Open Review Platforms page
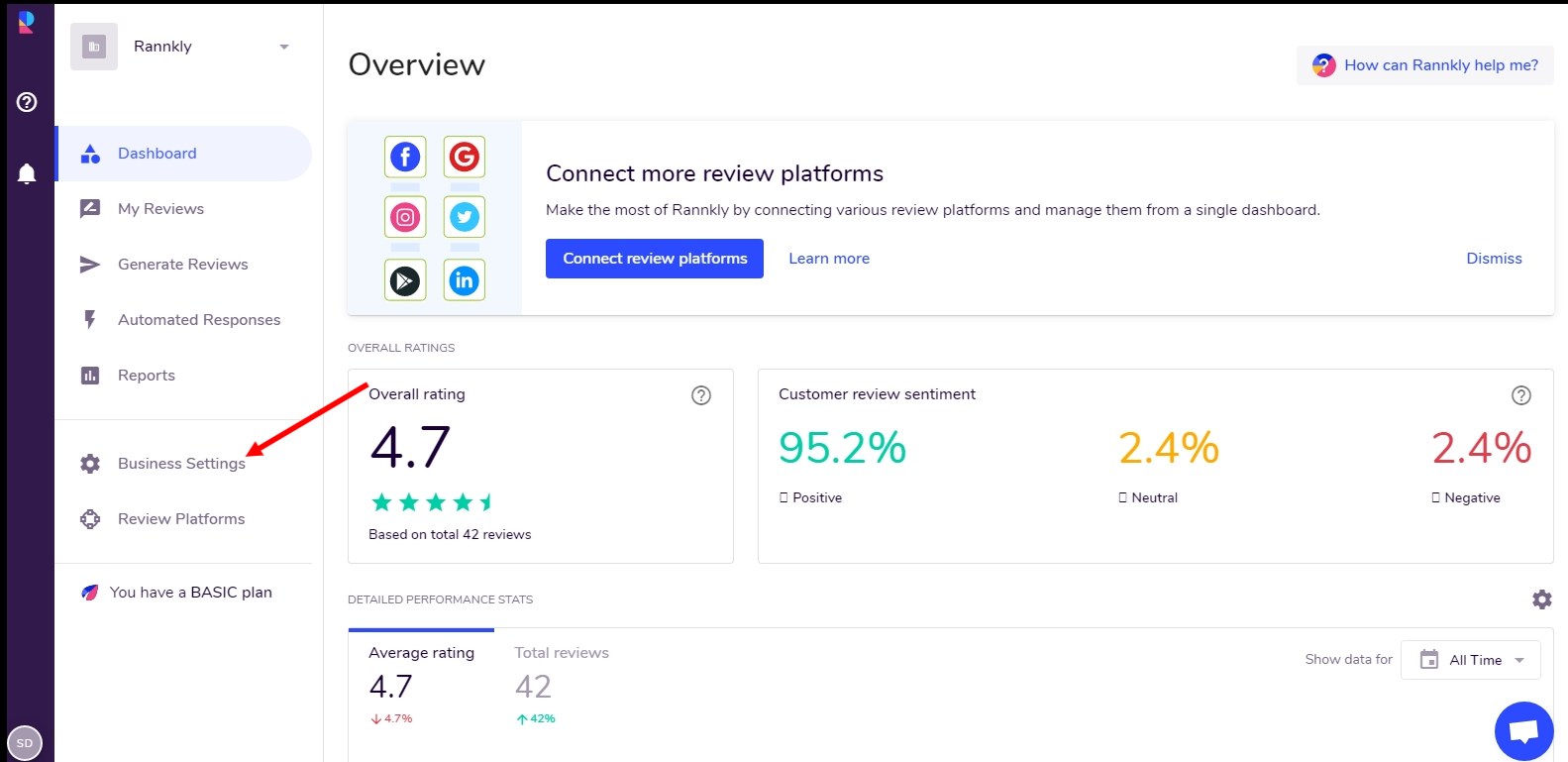 click(183, 519)
